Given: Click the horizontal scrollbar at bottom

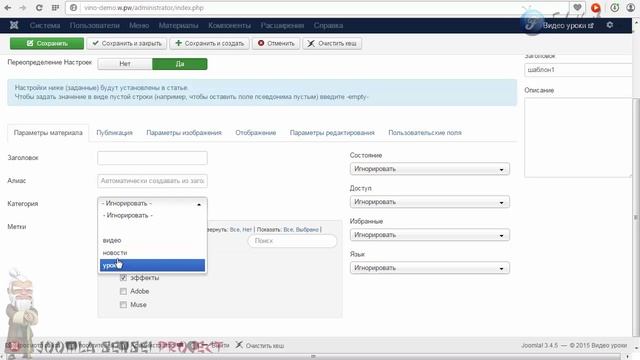Looking at the screenshot, I should tap(314, 357).
